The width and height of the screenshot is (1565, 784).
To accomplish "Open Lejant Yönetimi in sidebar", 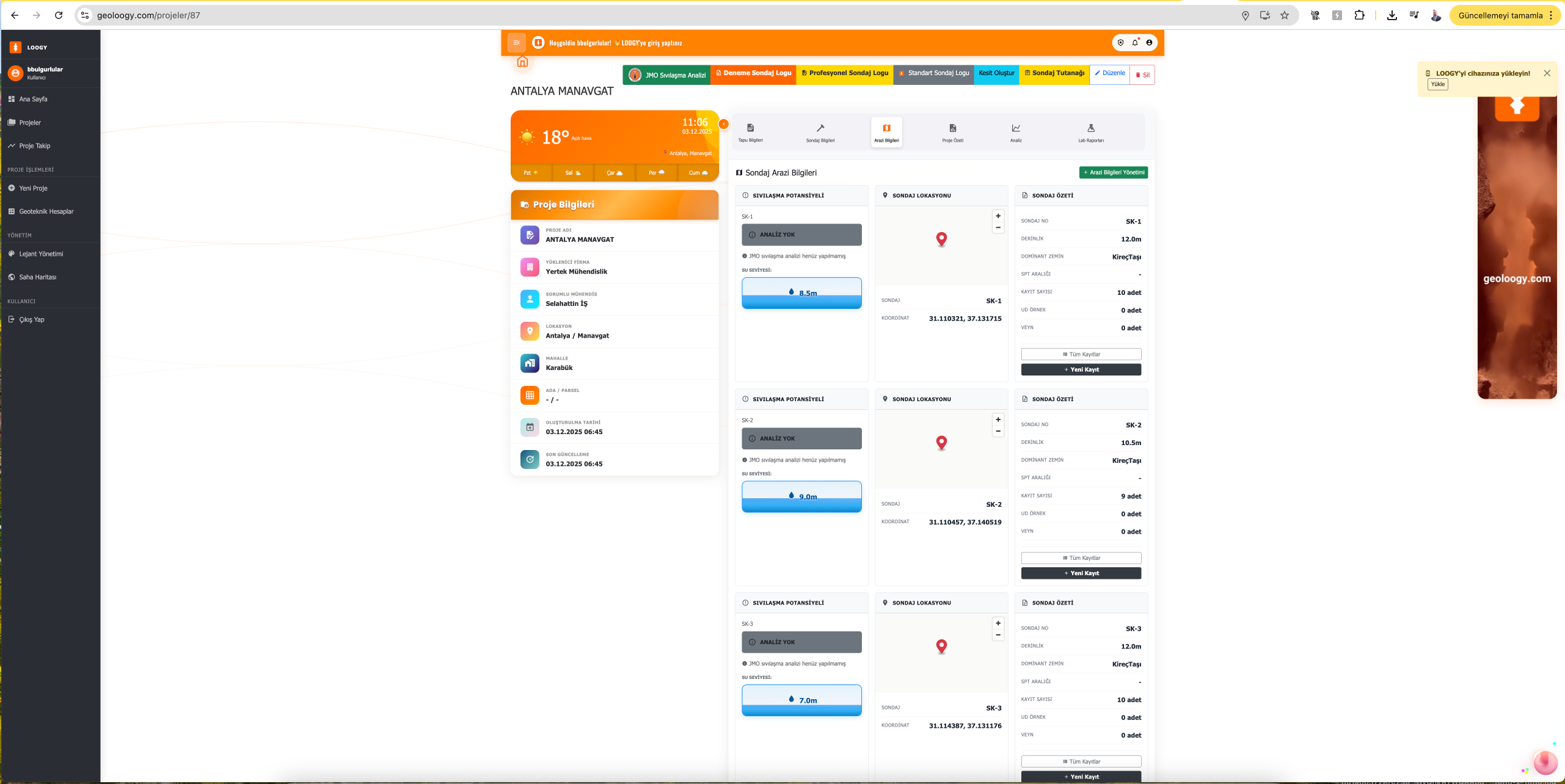I will click(40, 254).
